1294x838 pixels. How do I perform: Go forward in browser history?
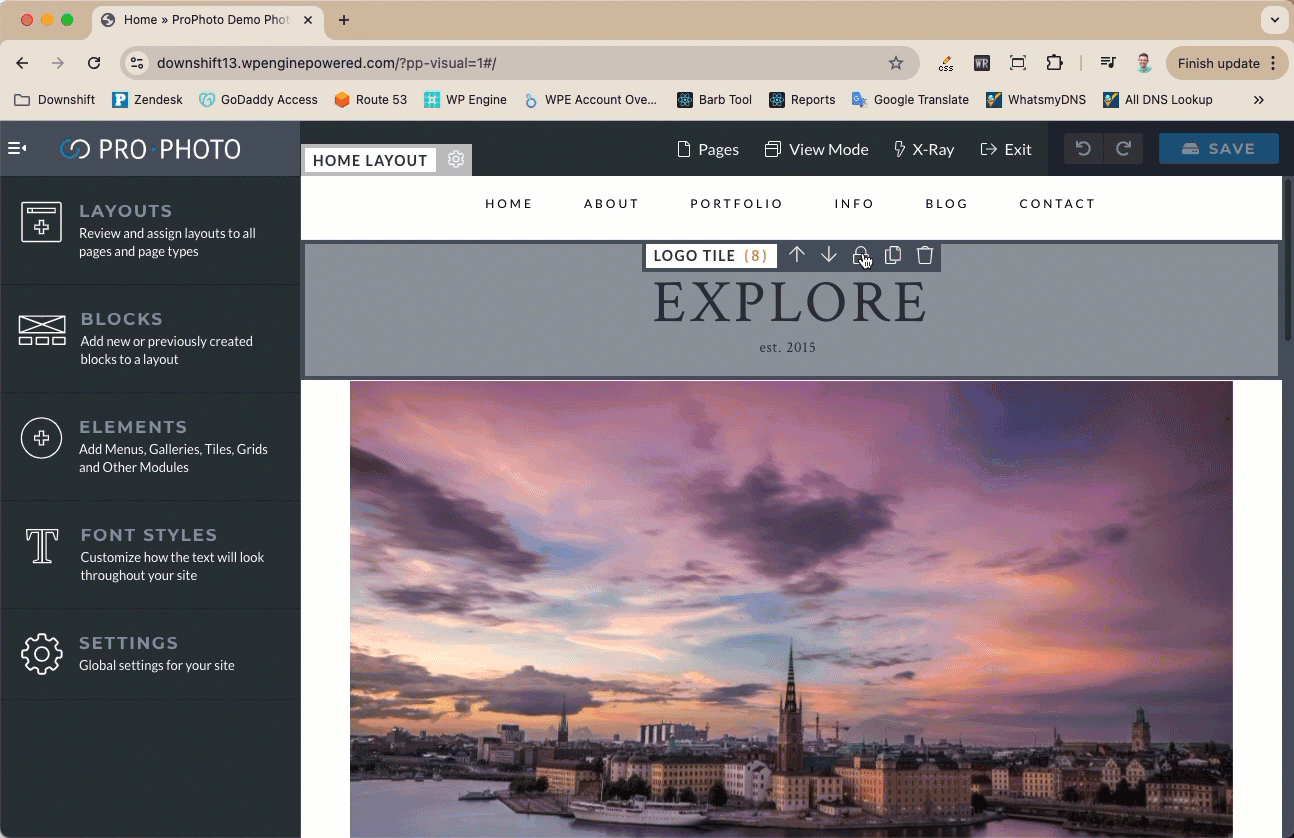point(58,63)
